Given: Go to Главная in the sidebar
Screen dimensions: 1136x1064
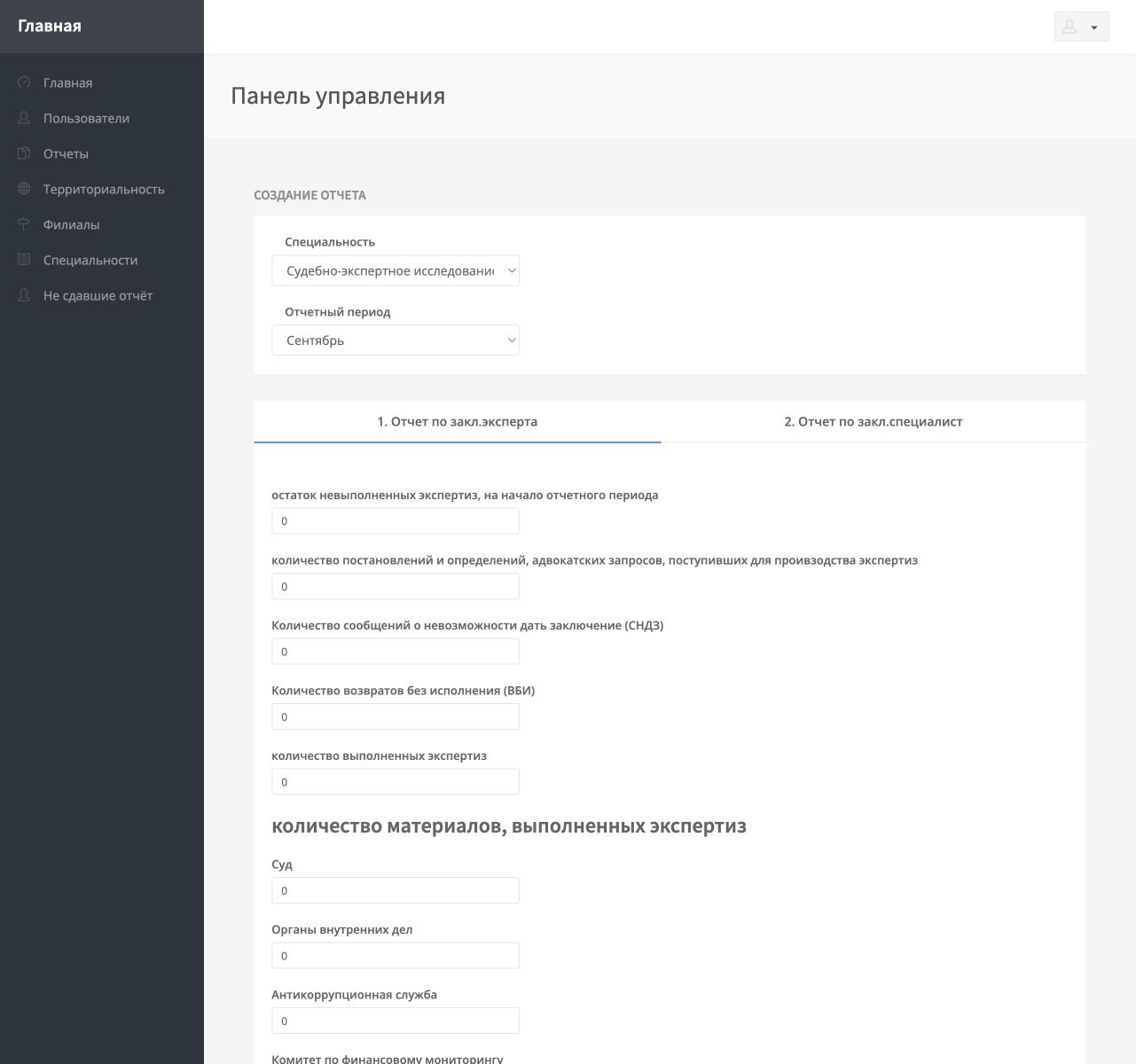Looking at the screenshot, I should [x=67, y=82].
